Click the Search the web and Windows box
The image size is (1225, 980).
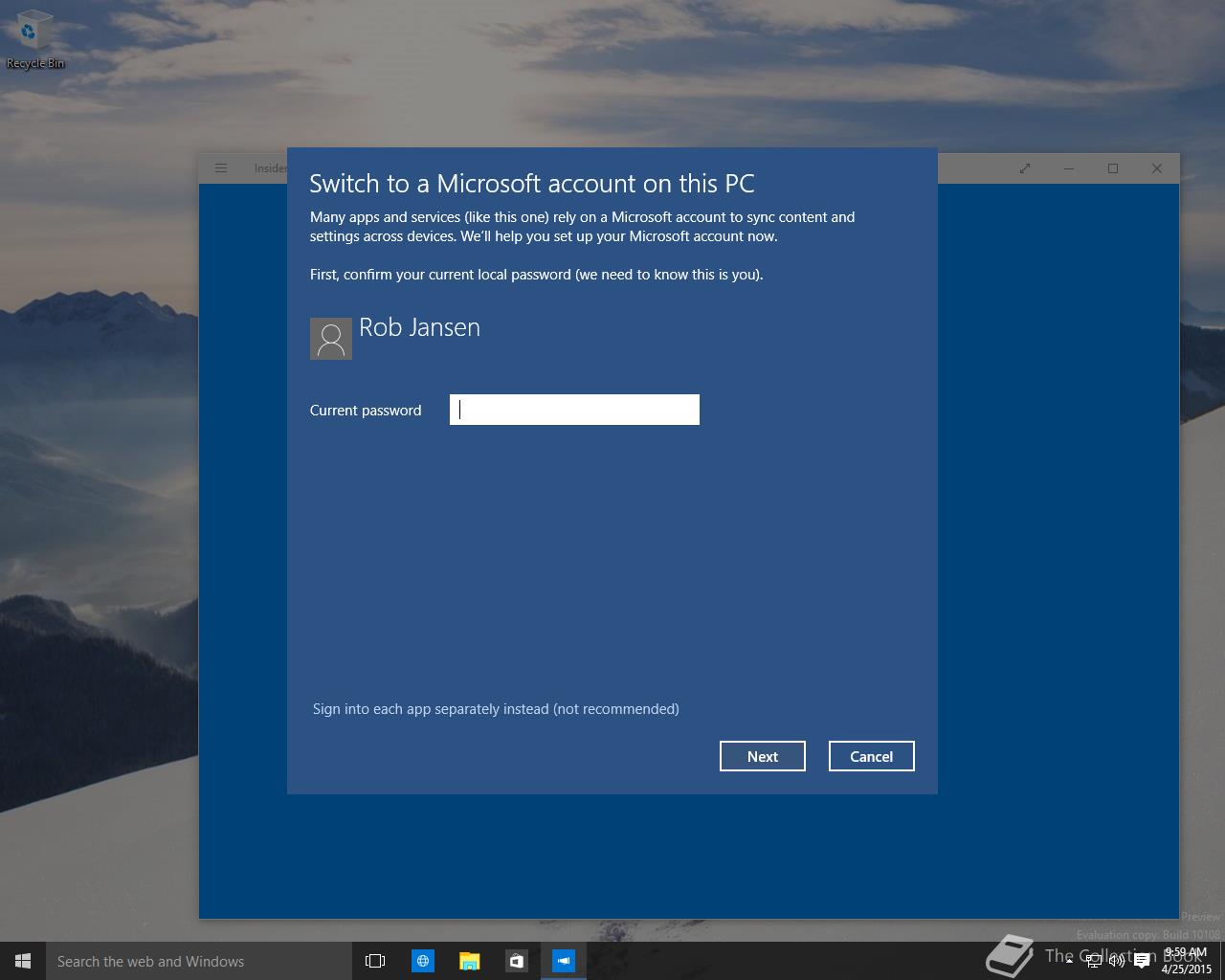coord(199,961)
